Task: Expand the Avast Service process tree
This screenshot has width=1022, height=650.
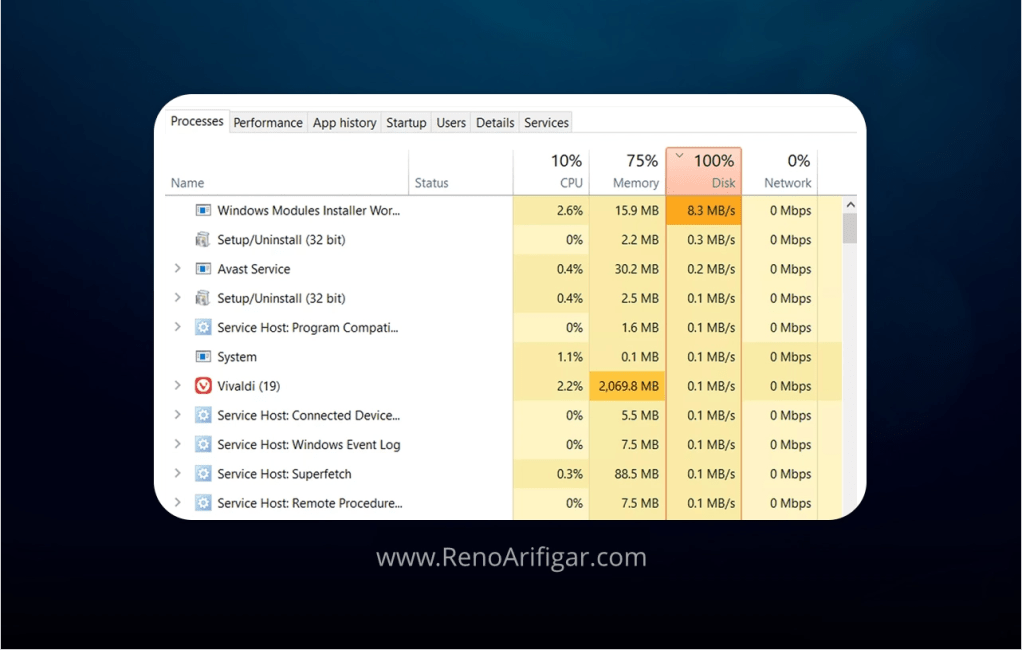Action: coord(178,268)
